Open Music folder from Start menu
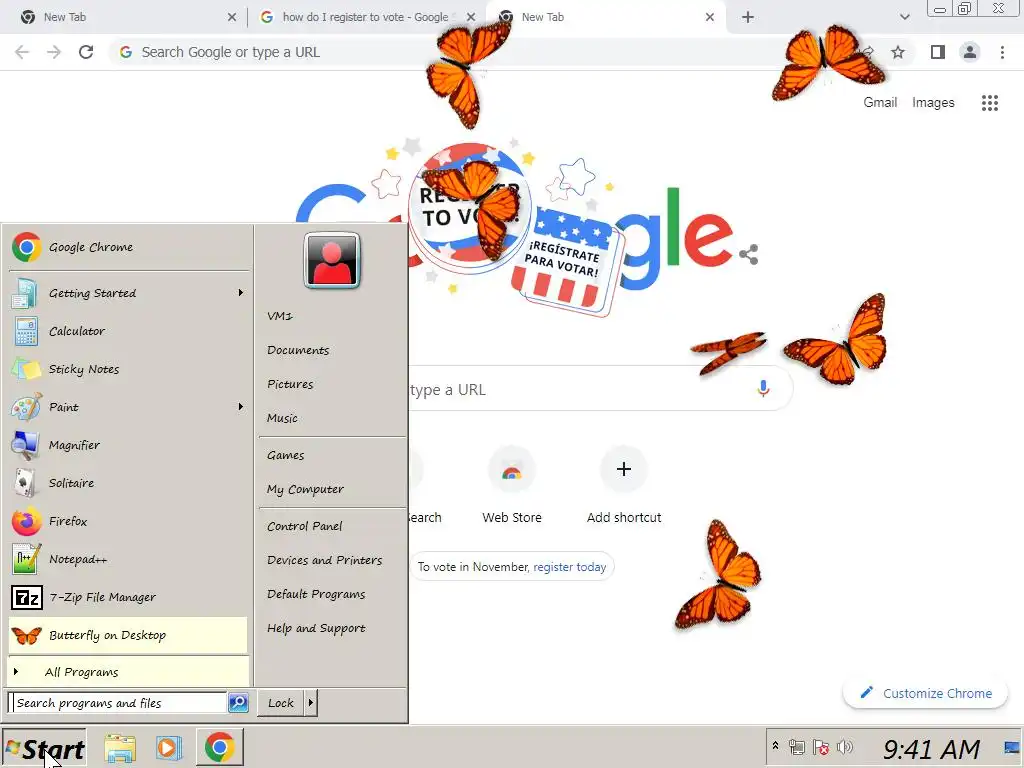1024x768 pixels. (282, 418)
